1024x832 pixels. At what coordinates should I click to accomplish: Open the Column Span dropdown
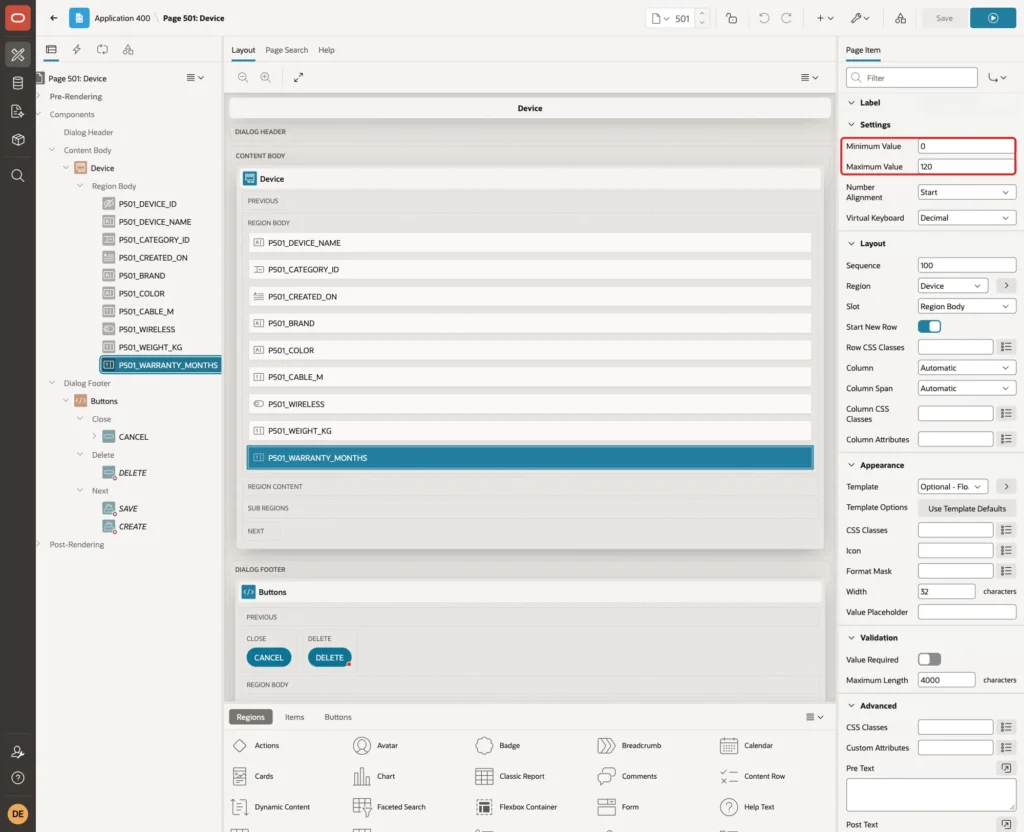pos(966,389)
